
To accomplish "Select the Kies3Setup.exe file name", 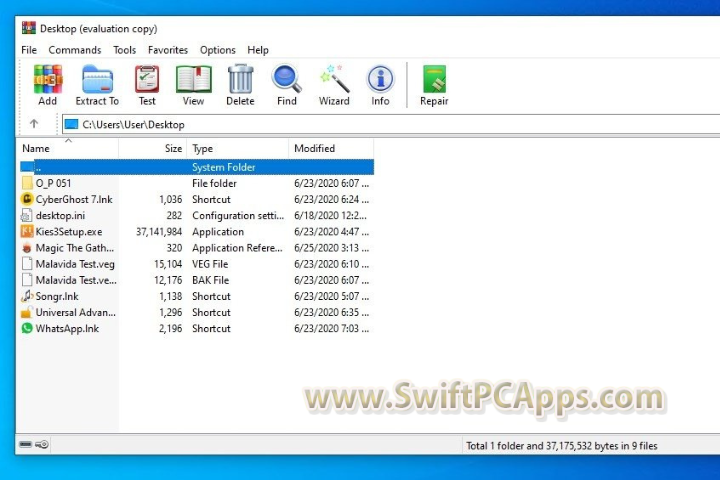I will [69, 232].
